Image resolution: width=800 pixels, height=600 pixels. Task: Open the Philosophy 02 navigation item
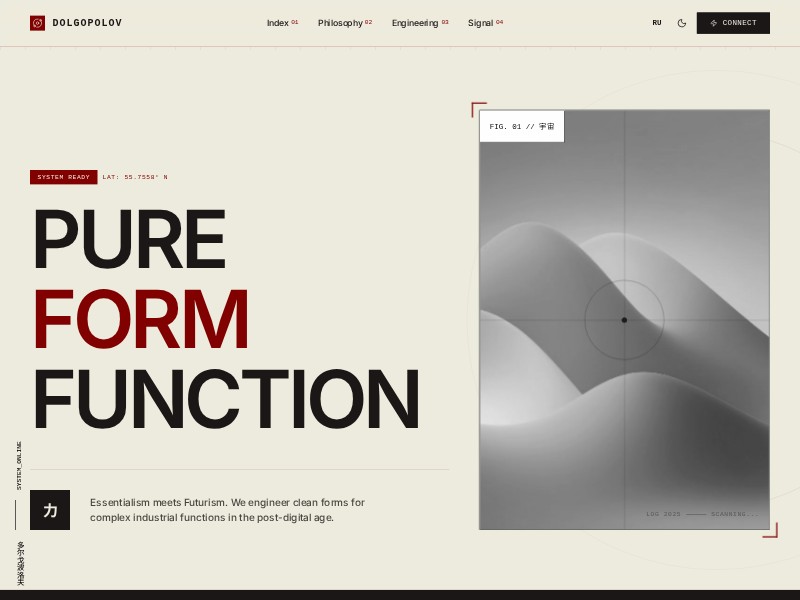pyautogui.click(x=341, y=22)
